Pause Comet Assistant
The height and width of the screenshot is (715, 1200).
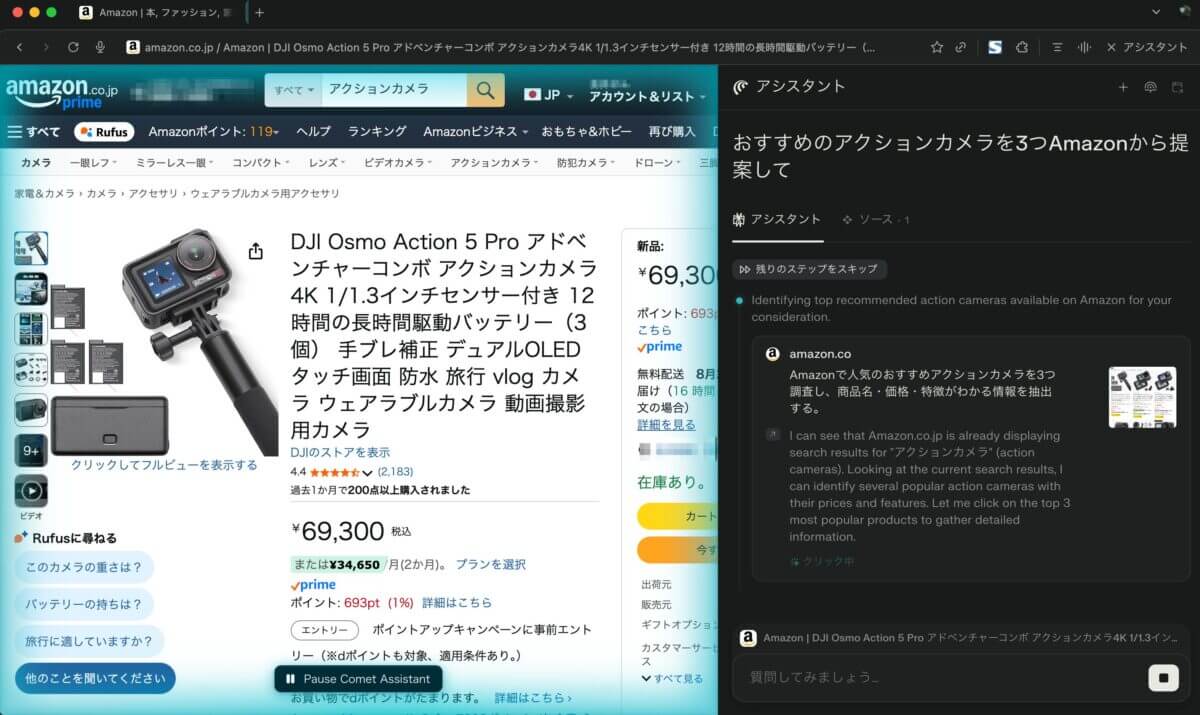click(358, 679)
